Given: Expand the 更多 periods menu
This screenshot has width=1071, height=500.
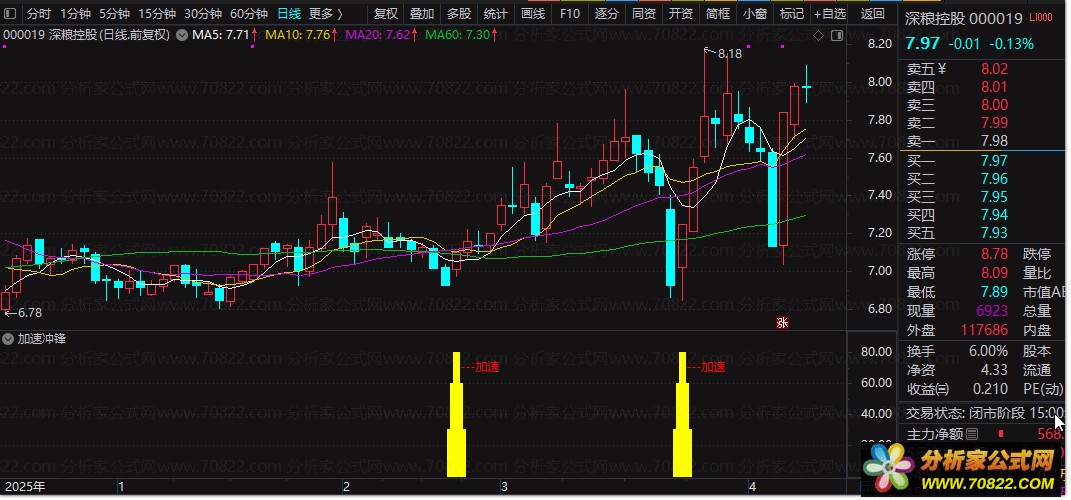Looking at the screenshot, I should pos(326,14).
